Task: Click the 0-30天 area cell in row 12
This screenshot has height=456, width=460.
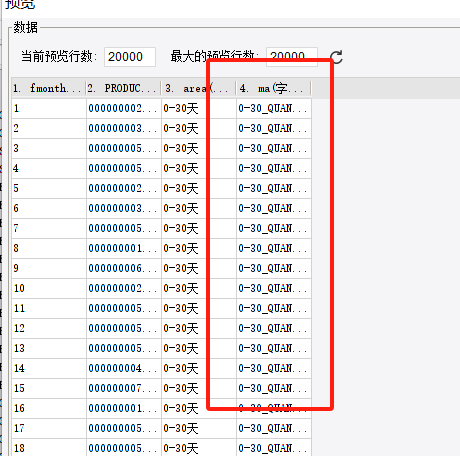Action: pyautogui.click(x=199, y=328)
